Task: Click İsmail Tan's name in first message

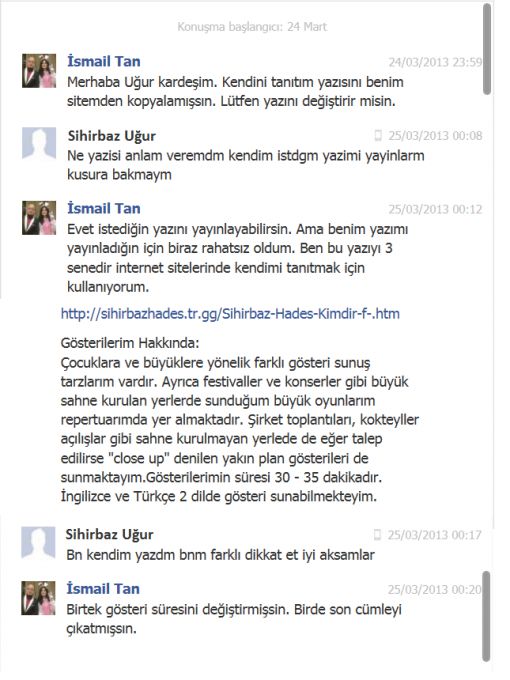Action: pyautogui.click(x=104, y=61)
